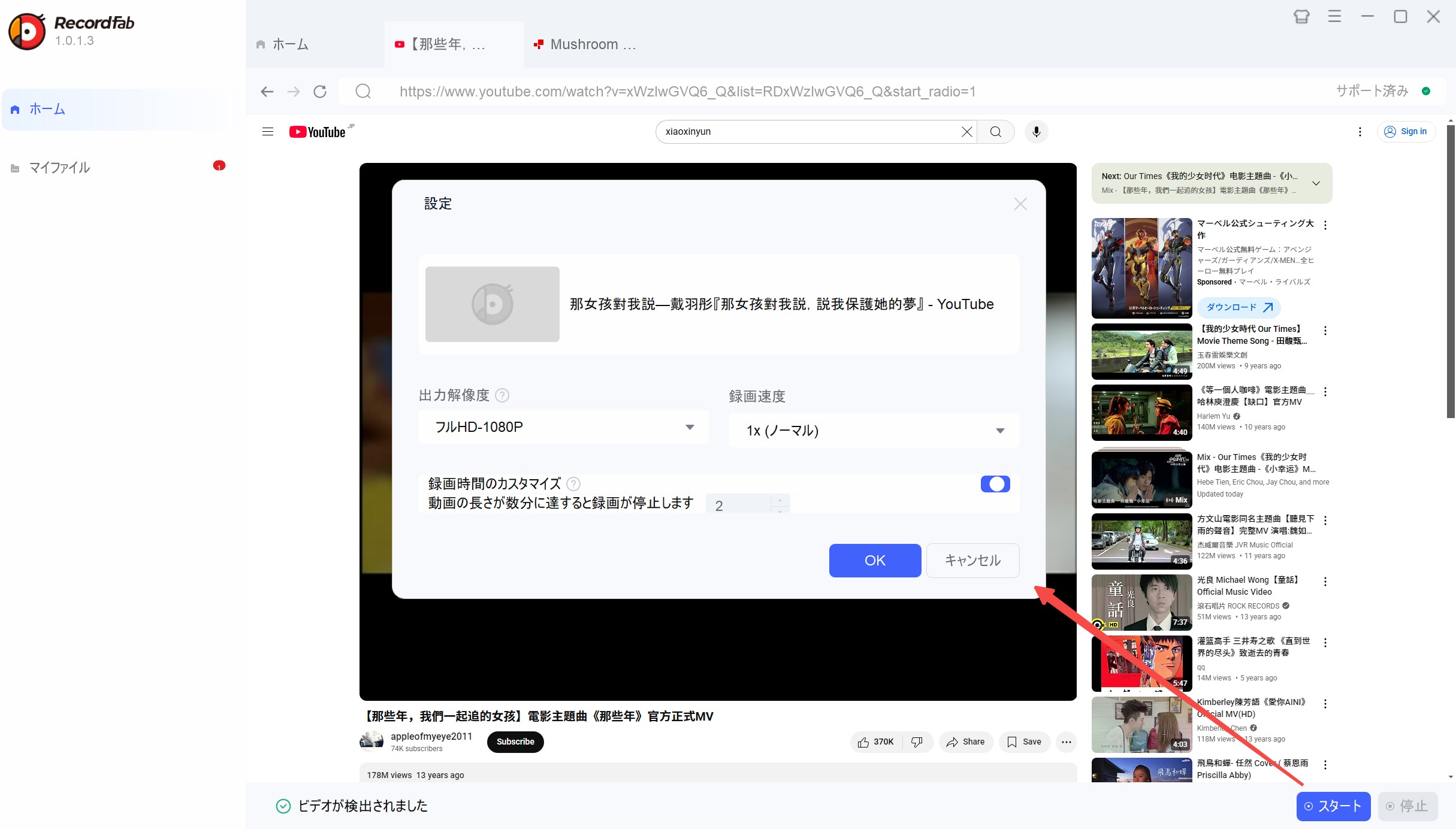Reload the page with refresh icon
Viewport: 1456px width, 829px height.
(x=320, y=92)
